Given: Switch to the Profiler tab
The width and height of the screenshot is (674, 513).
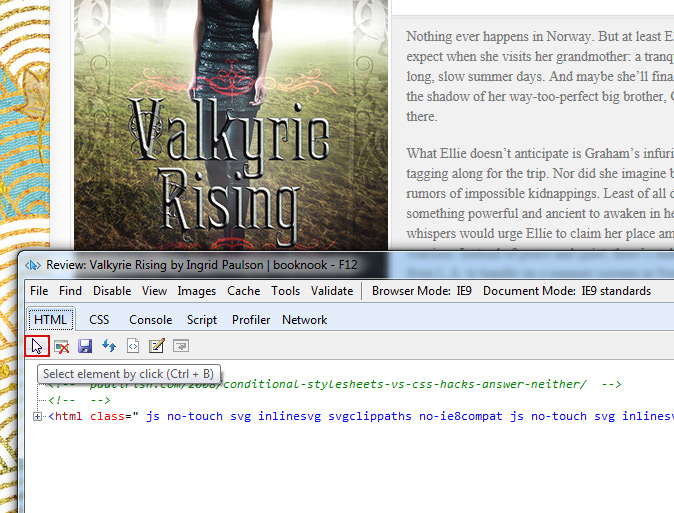Looking at the screenshot, I should click(x=251, y=320).
